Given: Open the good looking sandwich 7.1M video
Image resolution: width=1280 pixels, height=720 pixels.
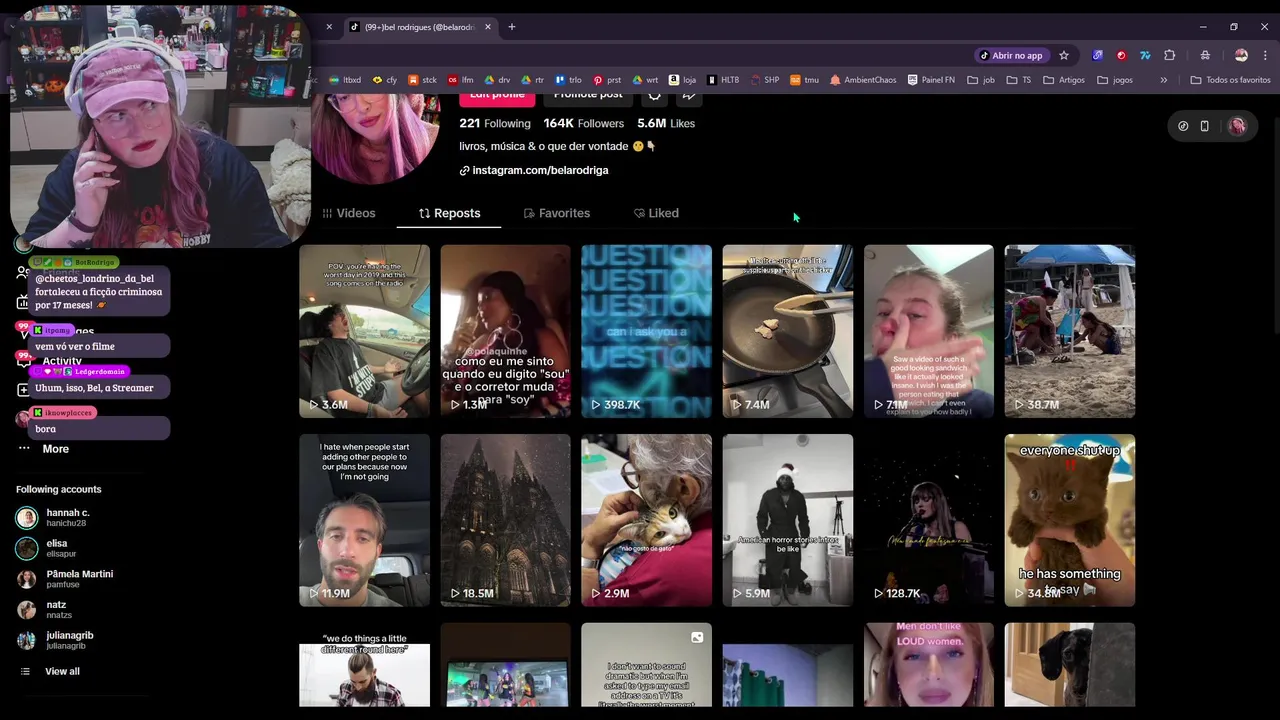Looking at the screenshot, I should (928, 330).
